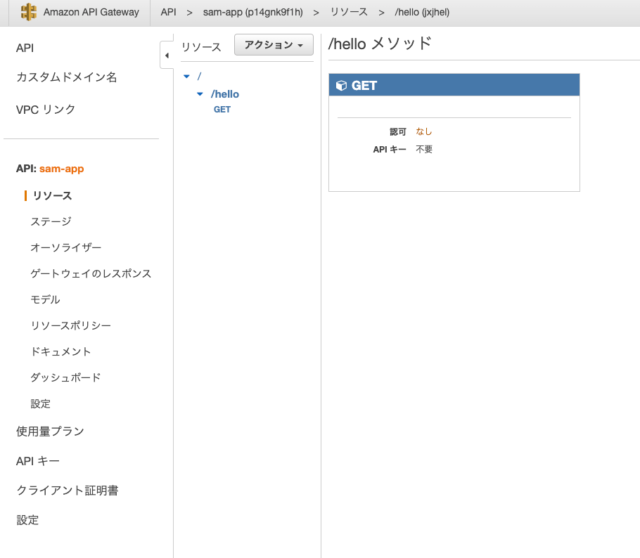
Task: Open ステージ in the sam-app menu
Action: coord(51,222)
